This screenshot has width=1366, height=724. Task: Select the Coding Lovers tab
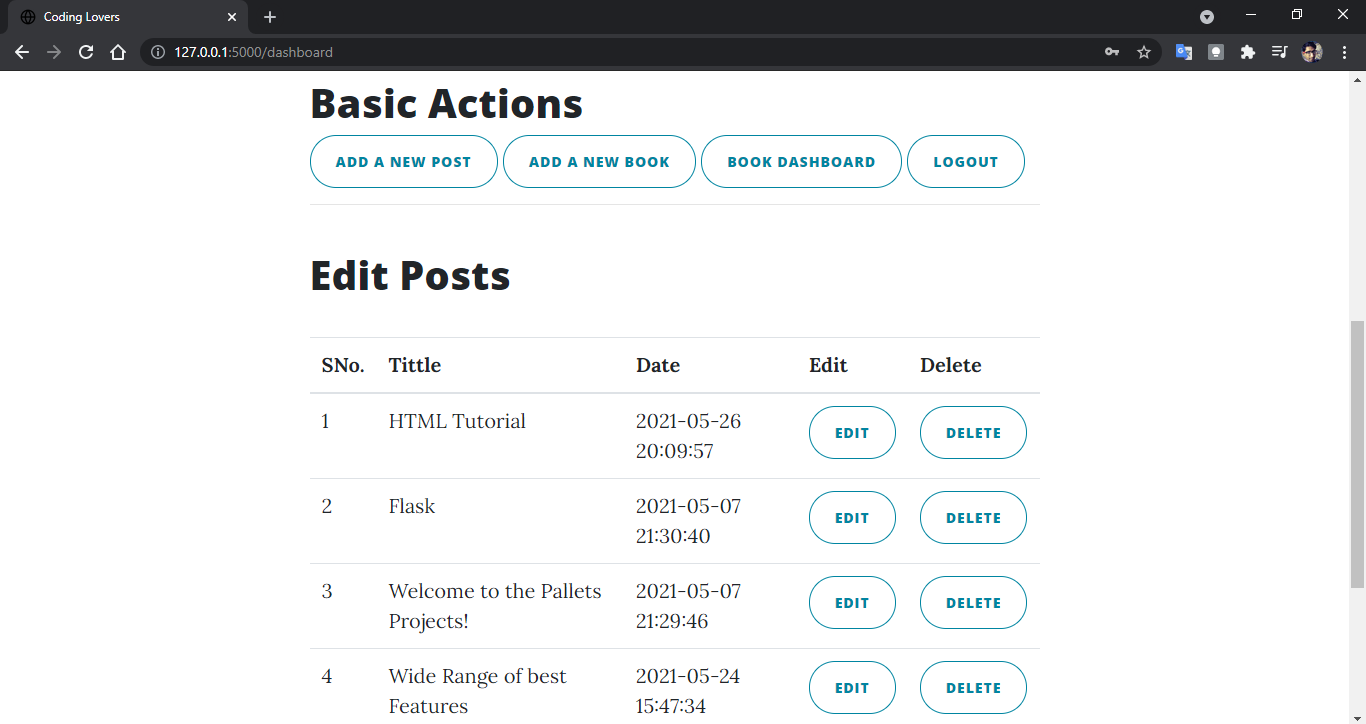pos(128,17)
